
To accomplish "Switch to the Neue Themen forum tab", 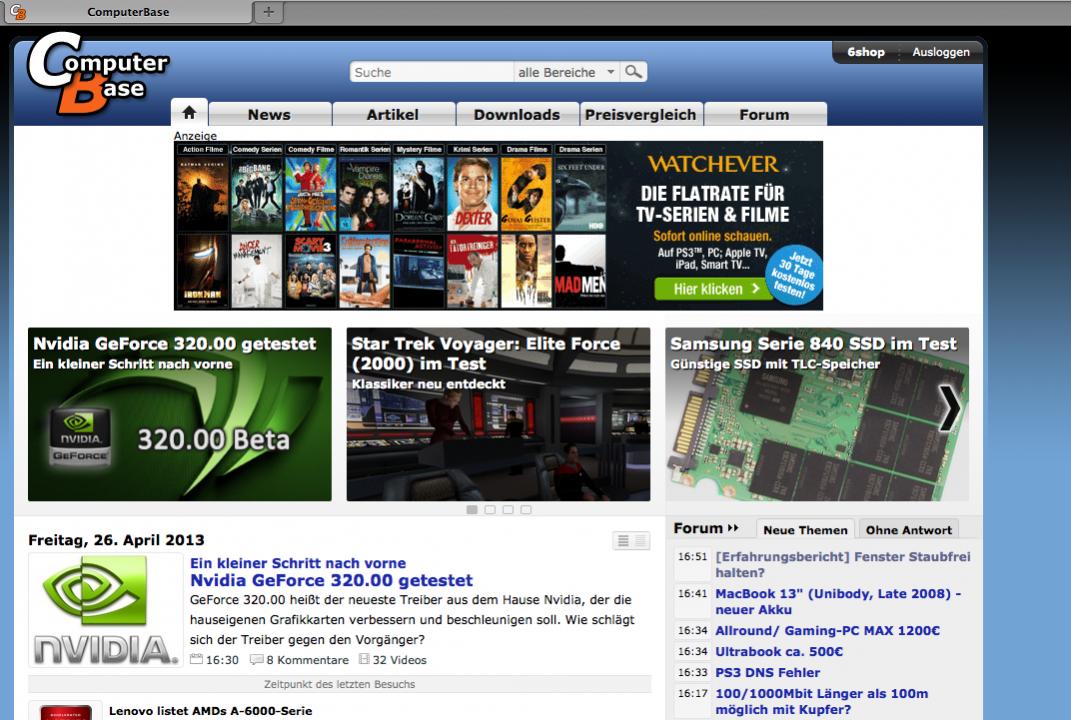I will click(805, 530).
